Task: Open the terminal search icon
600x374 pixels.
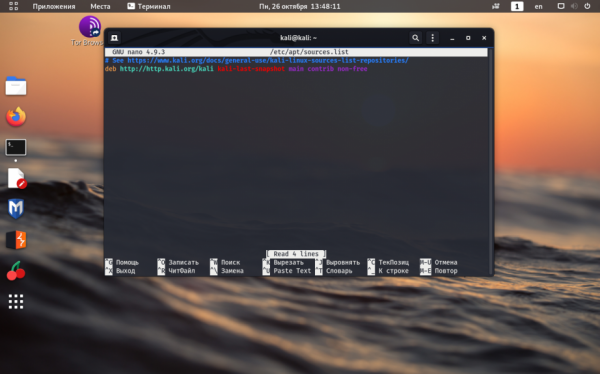Action: pos(415,38)
